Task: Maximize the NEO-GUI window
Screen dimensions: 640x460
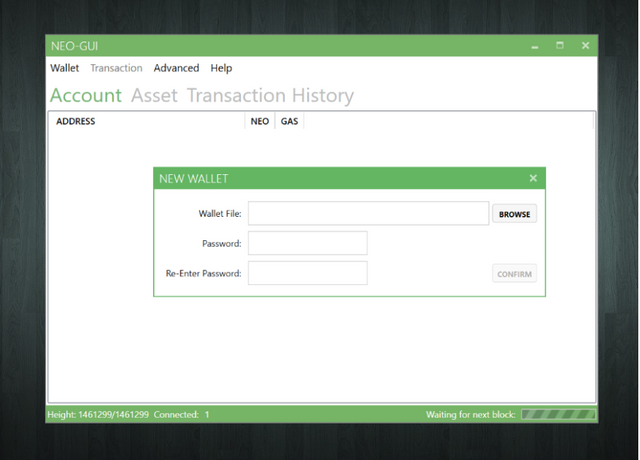Action: 560,45
